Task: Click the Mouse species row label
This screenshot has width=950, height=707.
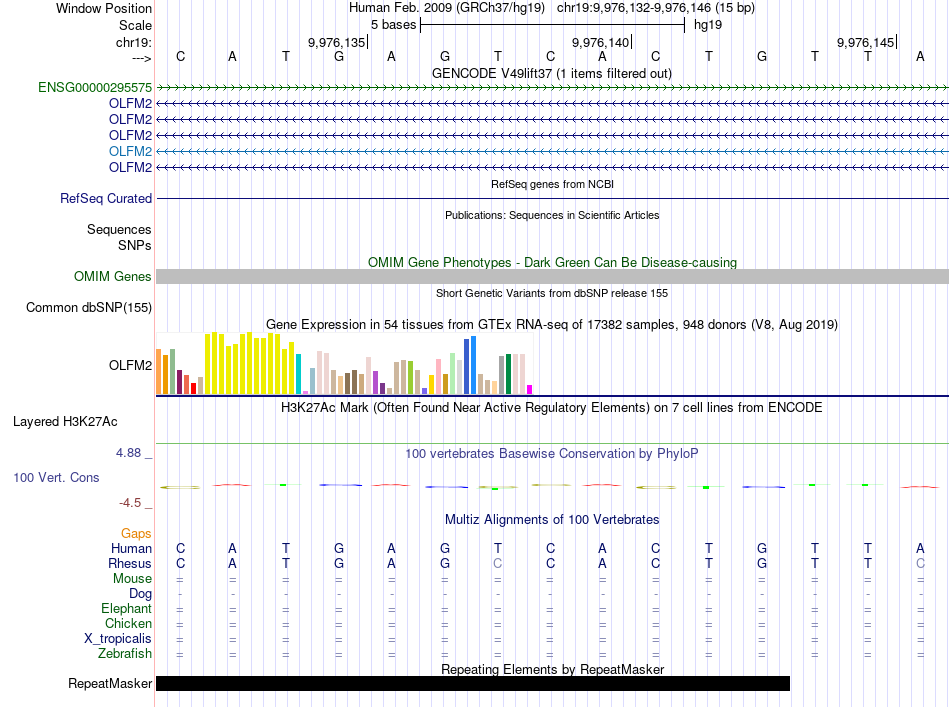Action: [x=132, y=579]
